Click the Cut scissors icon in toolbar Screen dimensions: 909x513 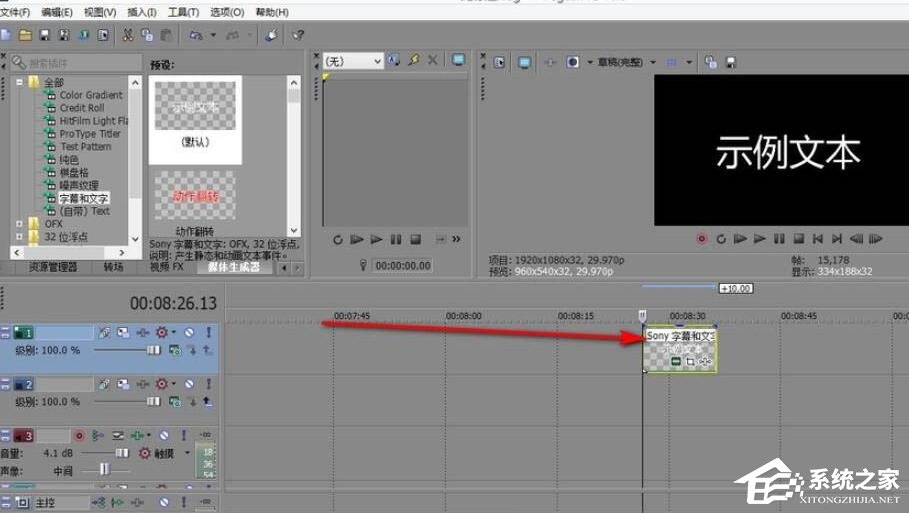point(128,35)
